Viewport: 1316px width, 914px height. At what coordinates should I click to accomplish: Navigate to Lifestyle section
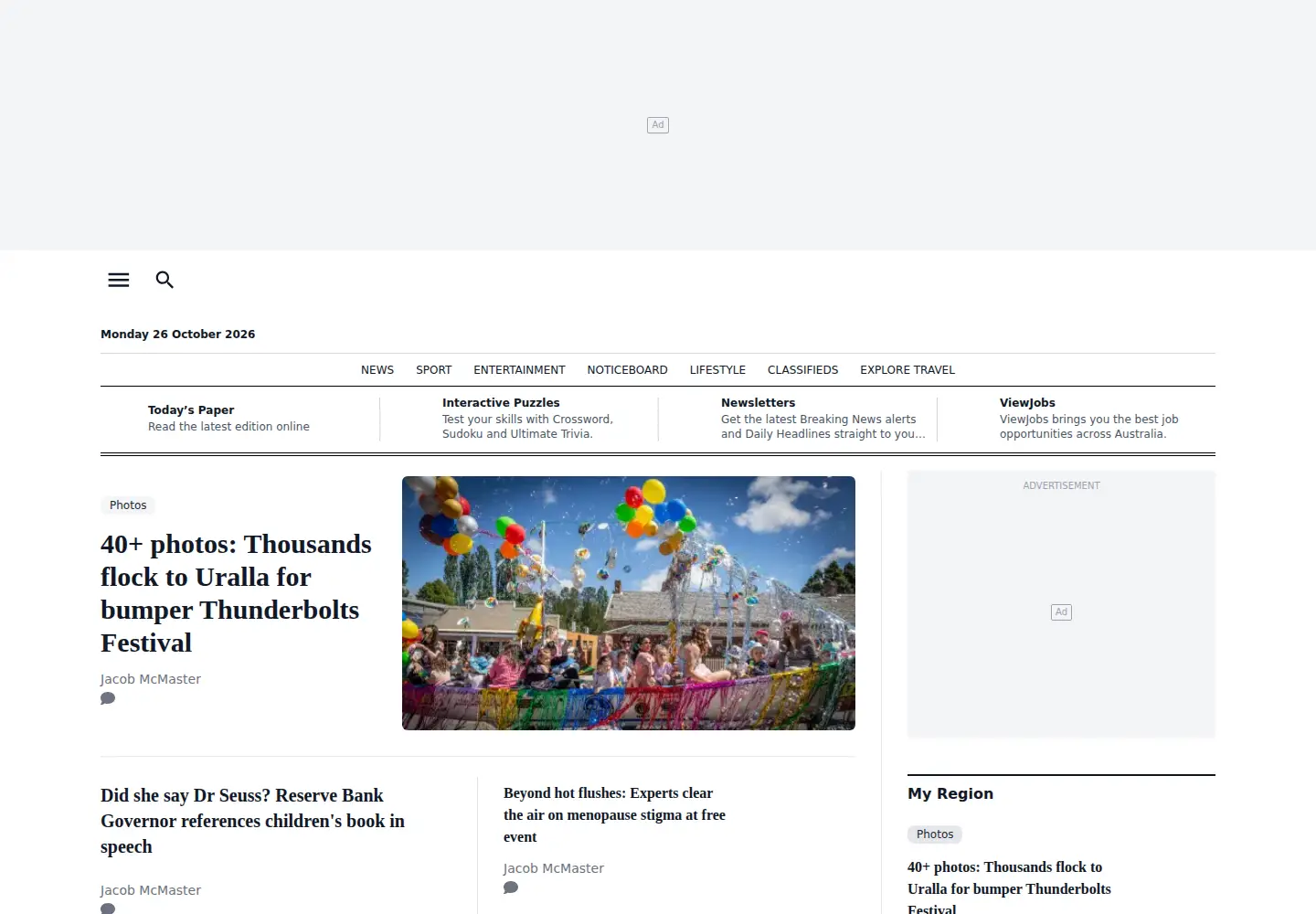717,370
